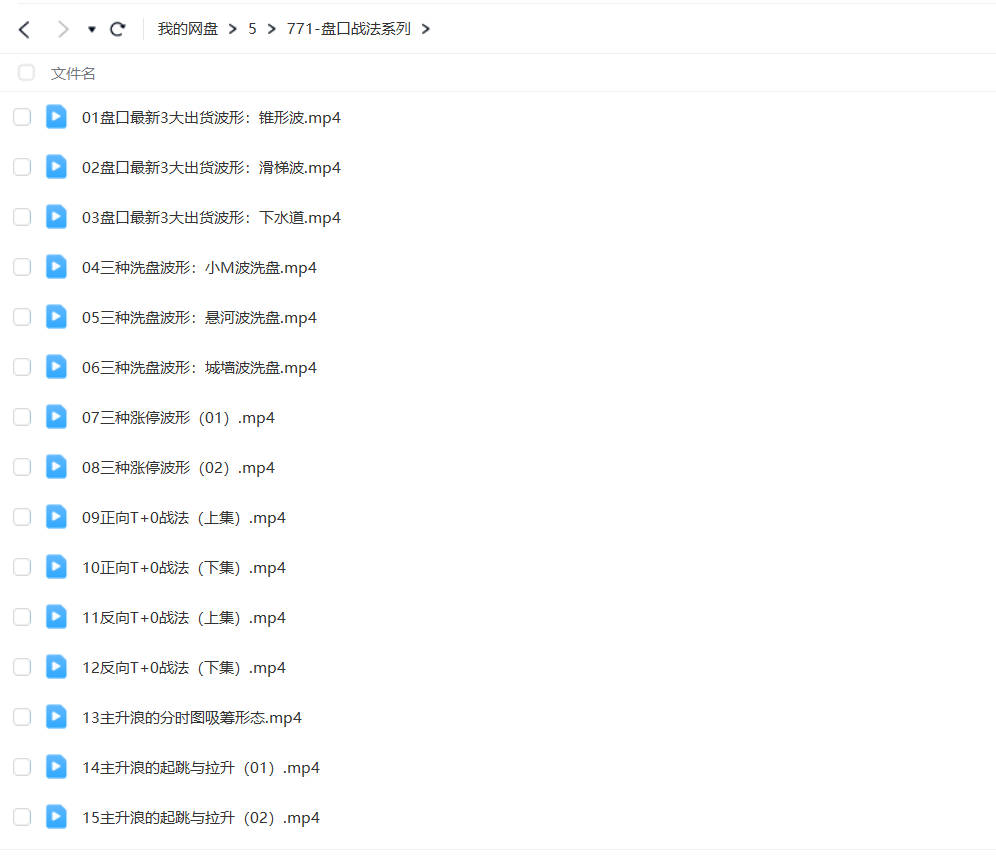Select checkbox for 07三种涨停波形（01）.mp4
This screenshot has width=996, height=866.
pos(22,417)
